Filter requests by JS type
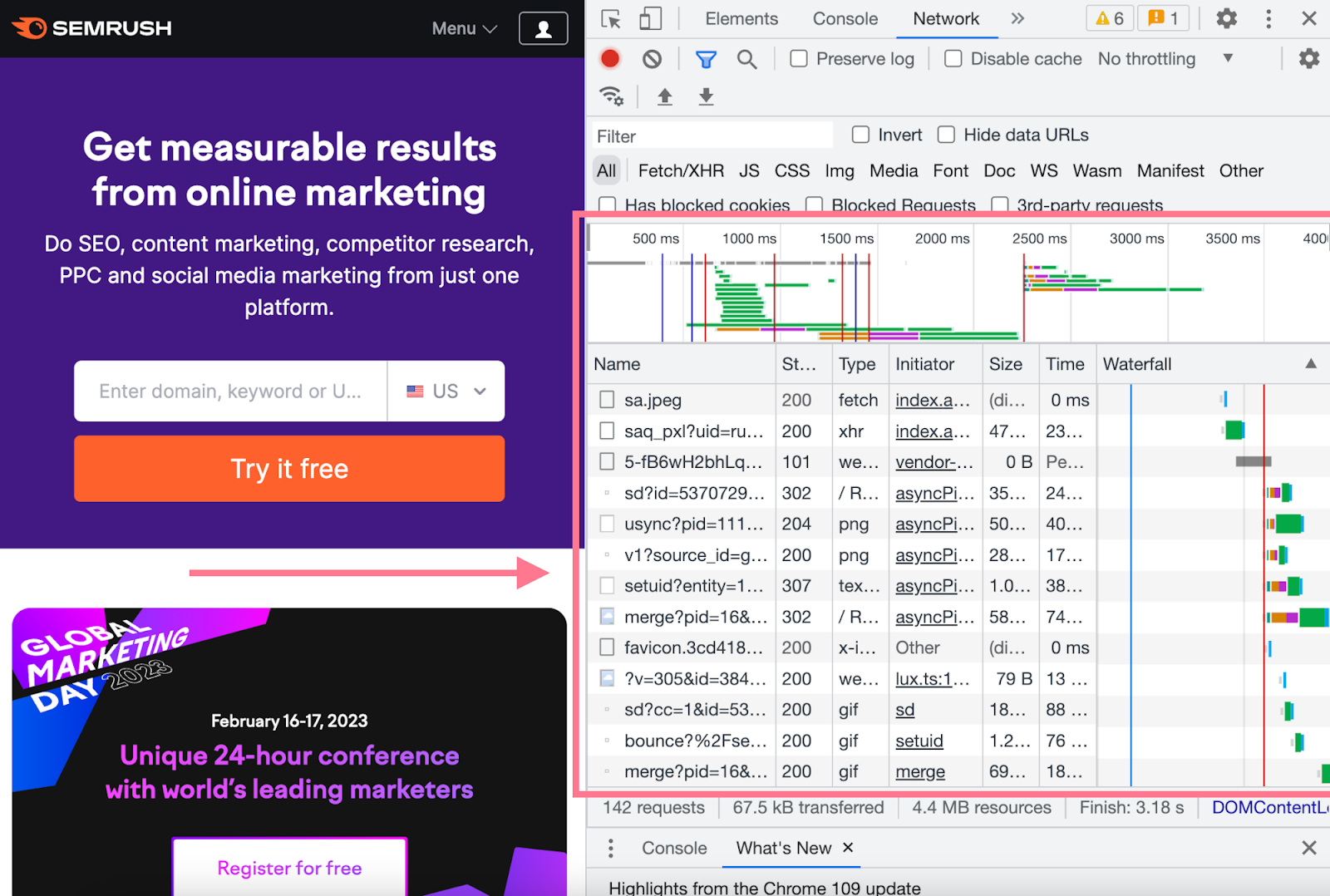 tap(749, 171)
